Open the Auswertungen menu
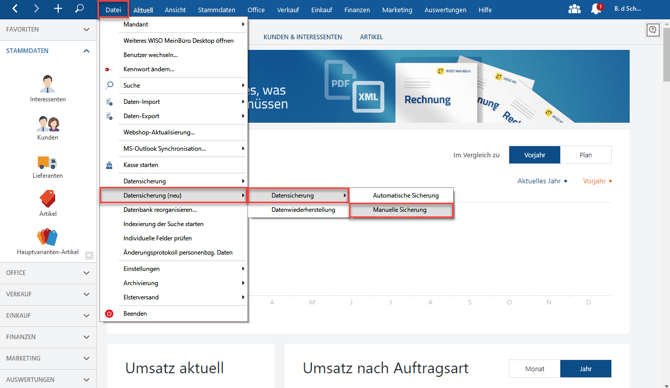Viewport: 670px width, 388px height. click(x=445, y=10)
